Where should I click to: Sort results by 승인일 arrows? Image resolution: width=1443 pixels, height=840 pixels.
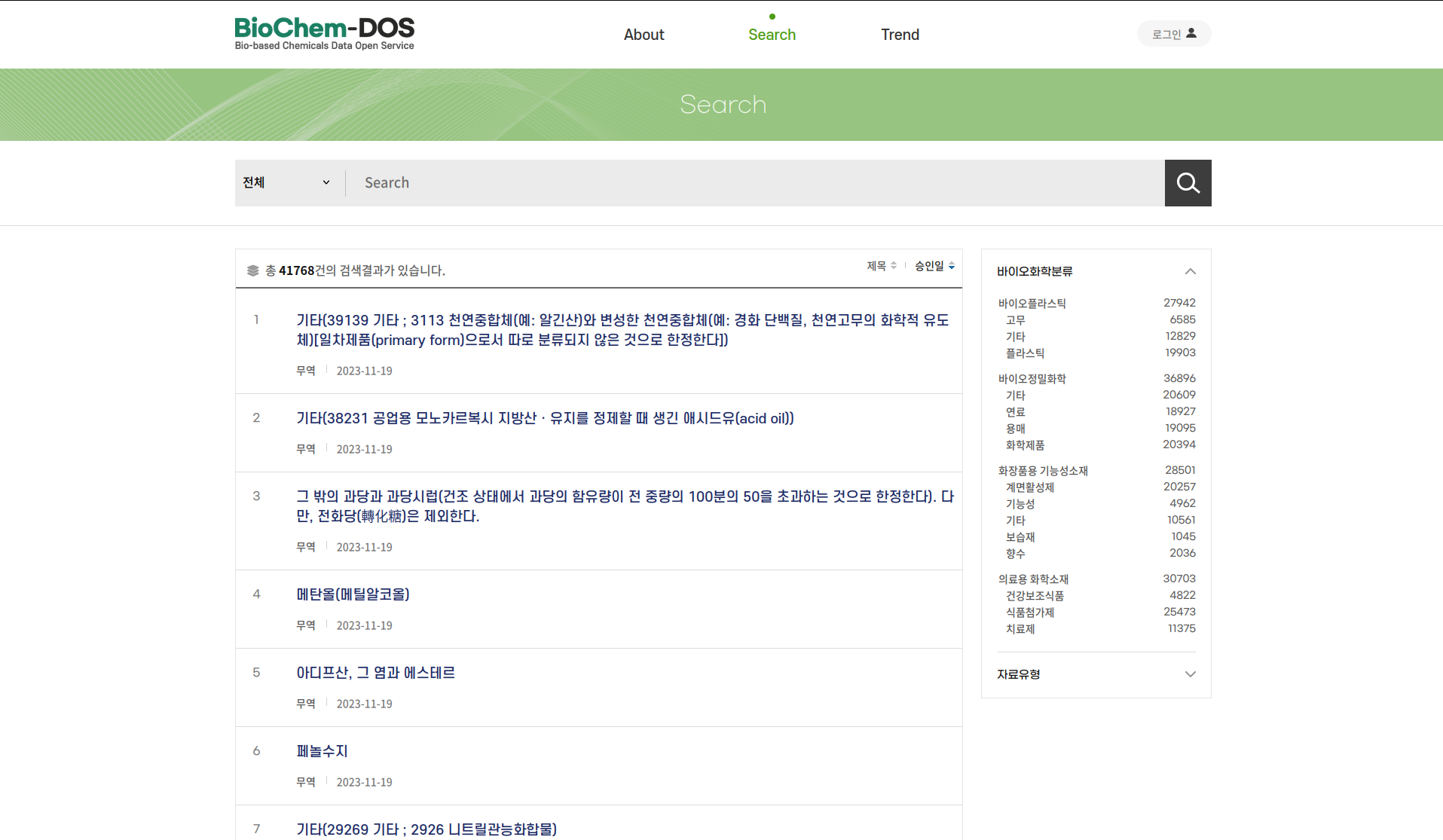coord(934,266)
